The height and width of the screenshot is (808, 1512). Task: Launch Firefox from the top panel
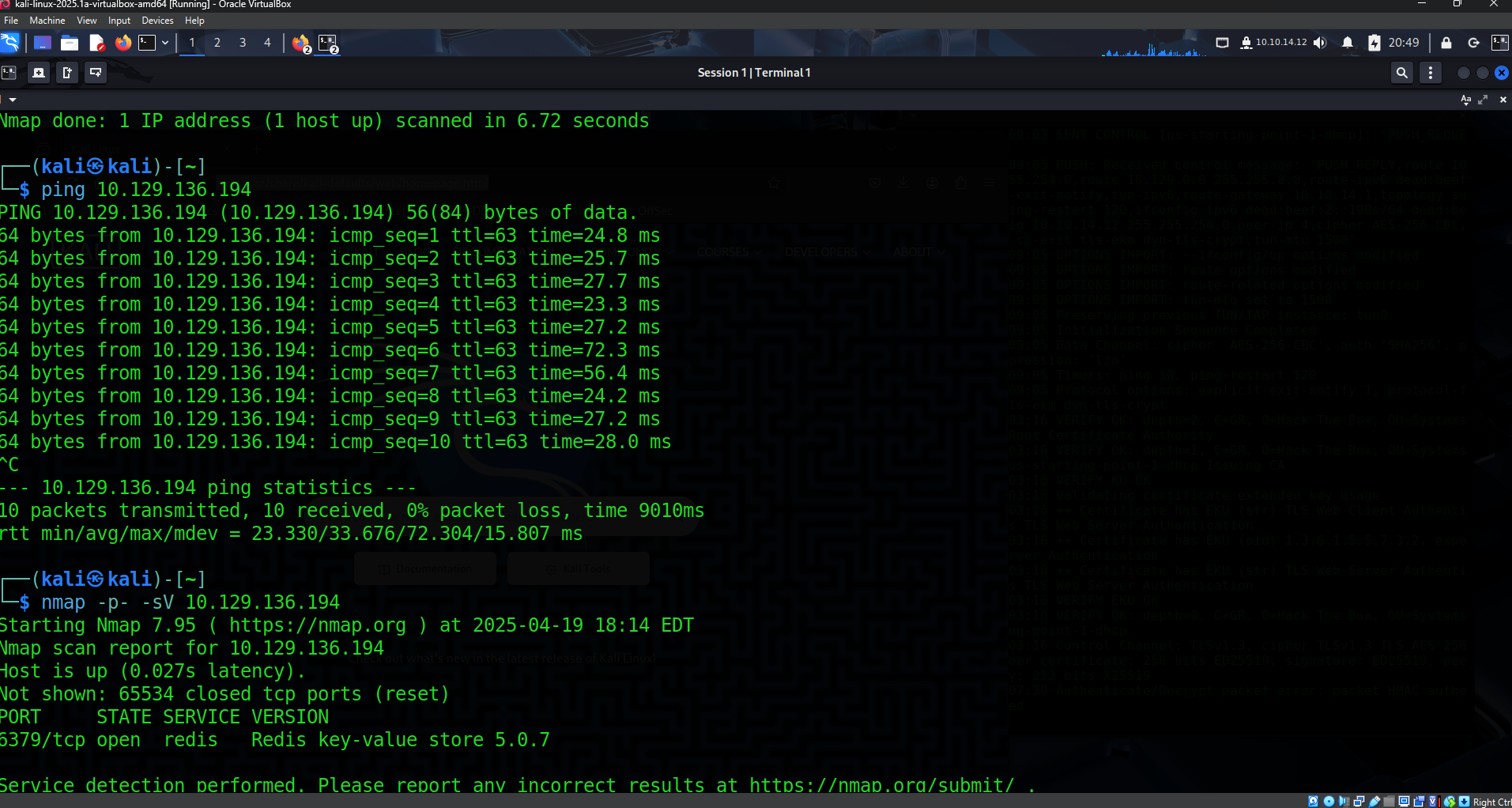pos(123,43)
